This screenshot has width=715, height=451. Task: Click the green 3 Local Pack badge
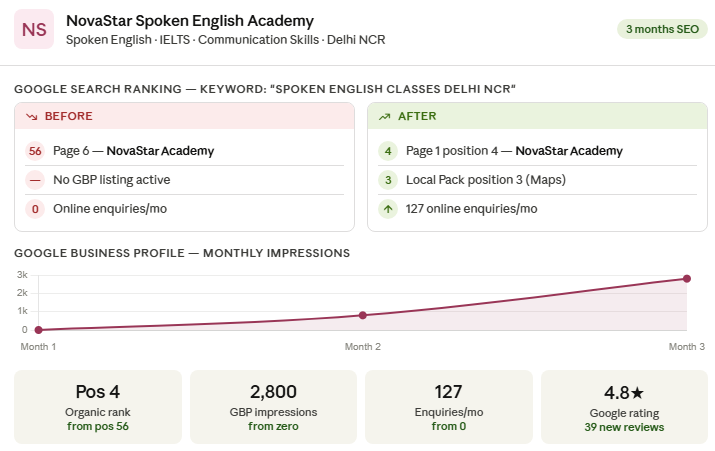(x=388, y=180)
